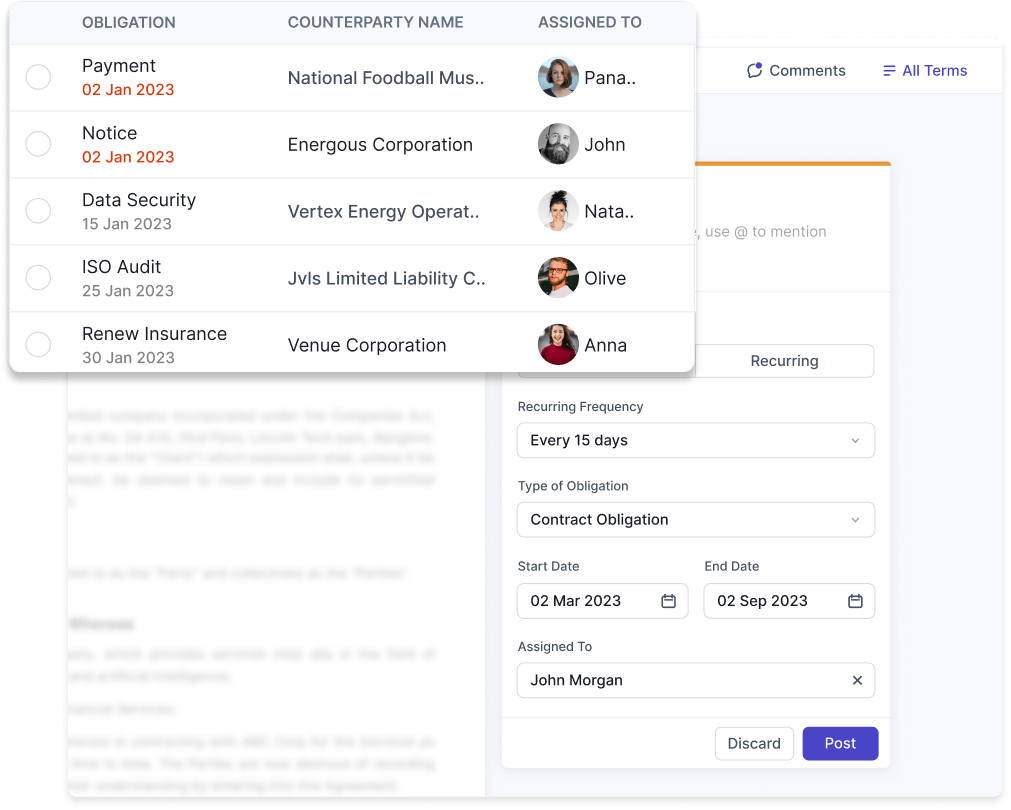Click the Start Date 02 Mar 2023 field

tap(602, 601)
